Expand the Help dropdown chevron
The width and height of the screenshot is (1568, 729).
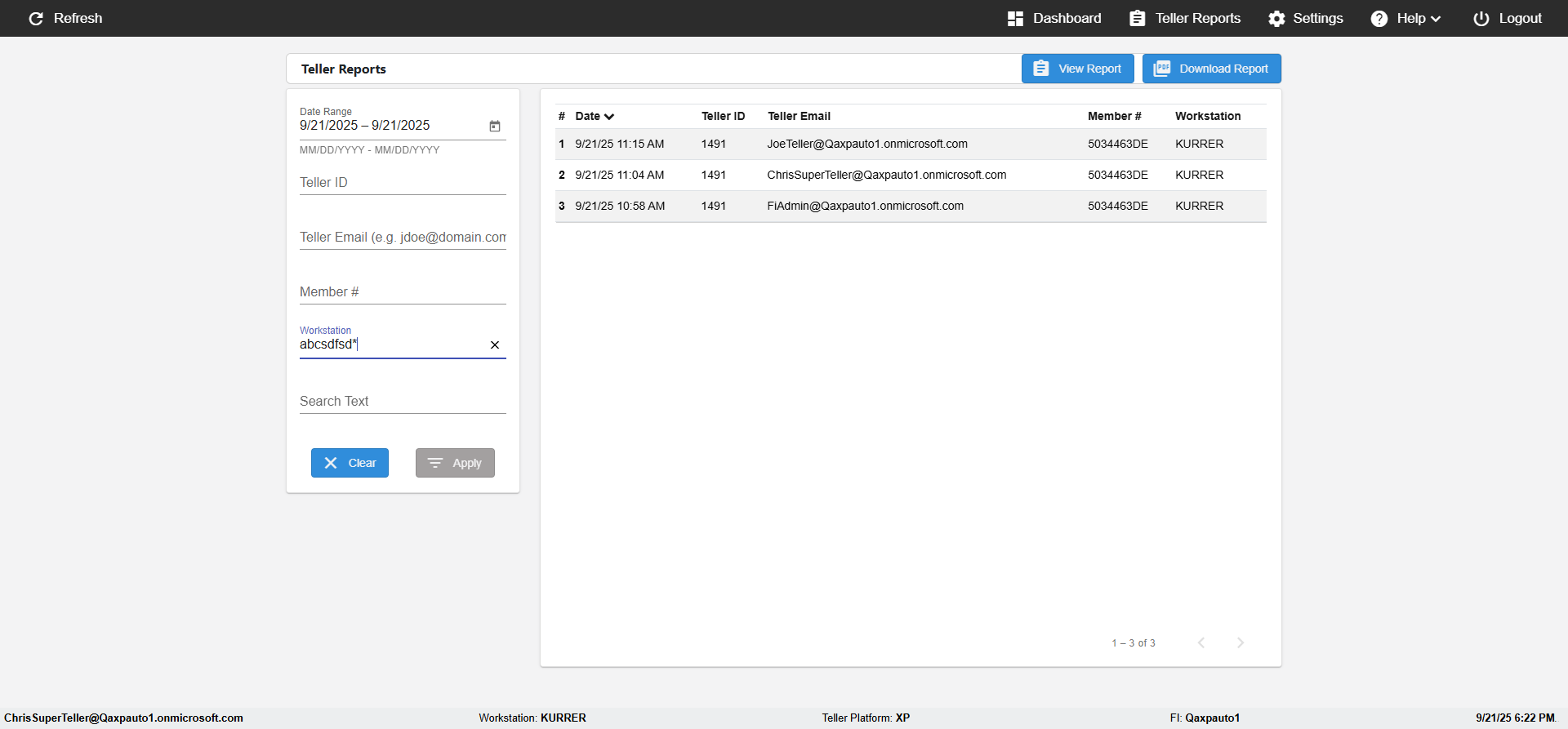click(x=1435, y=19)
